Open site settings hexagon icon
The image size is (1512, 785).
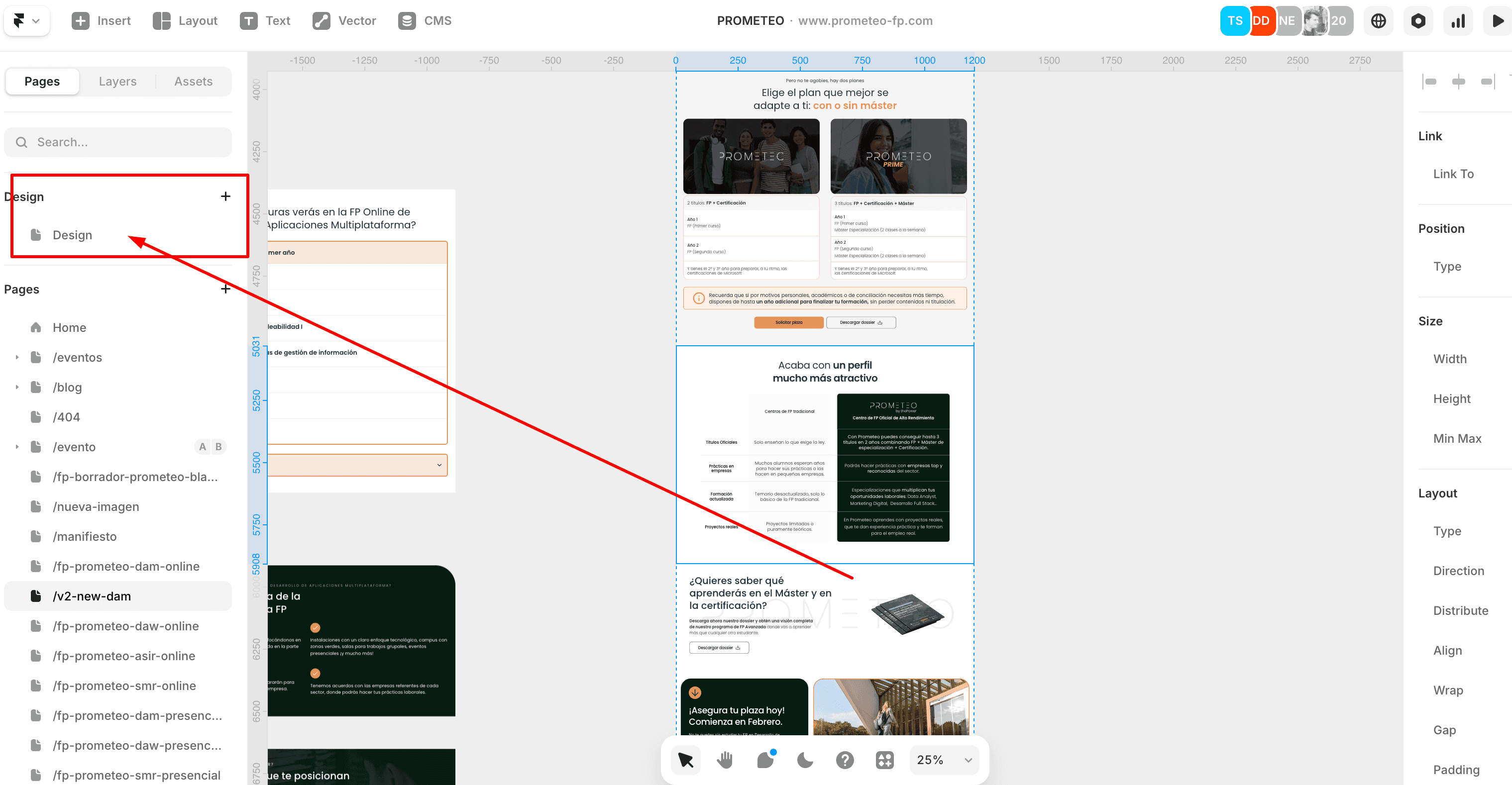tap(1418, 21)
